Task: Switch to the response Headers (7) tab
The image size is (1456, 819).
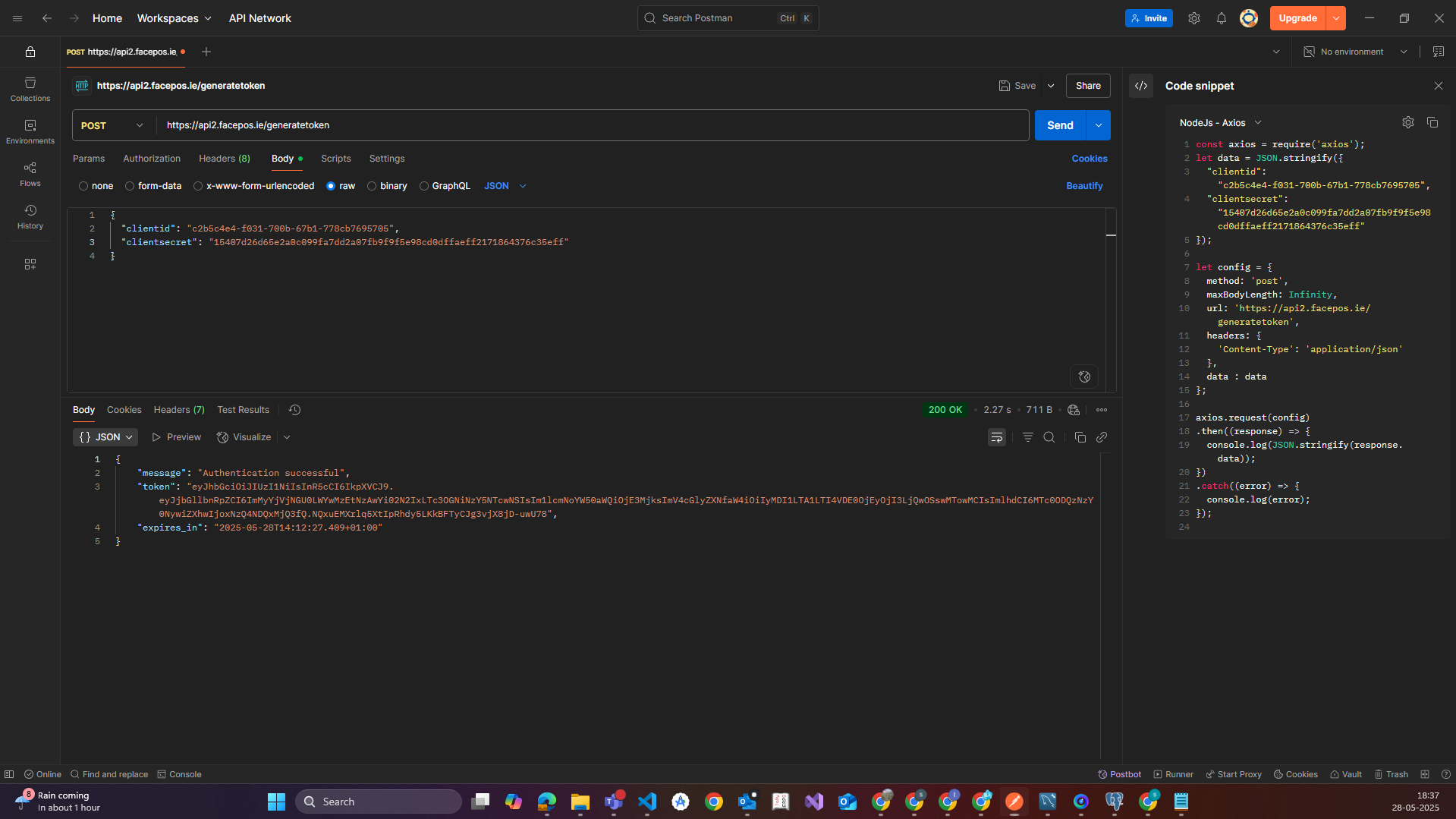Action: (179, 410)
